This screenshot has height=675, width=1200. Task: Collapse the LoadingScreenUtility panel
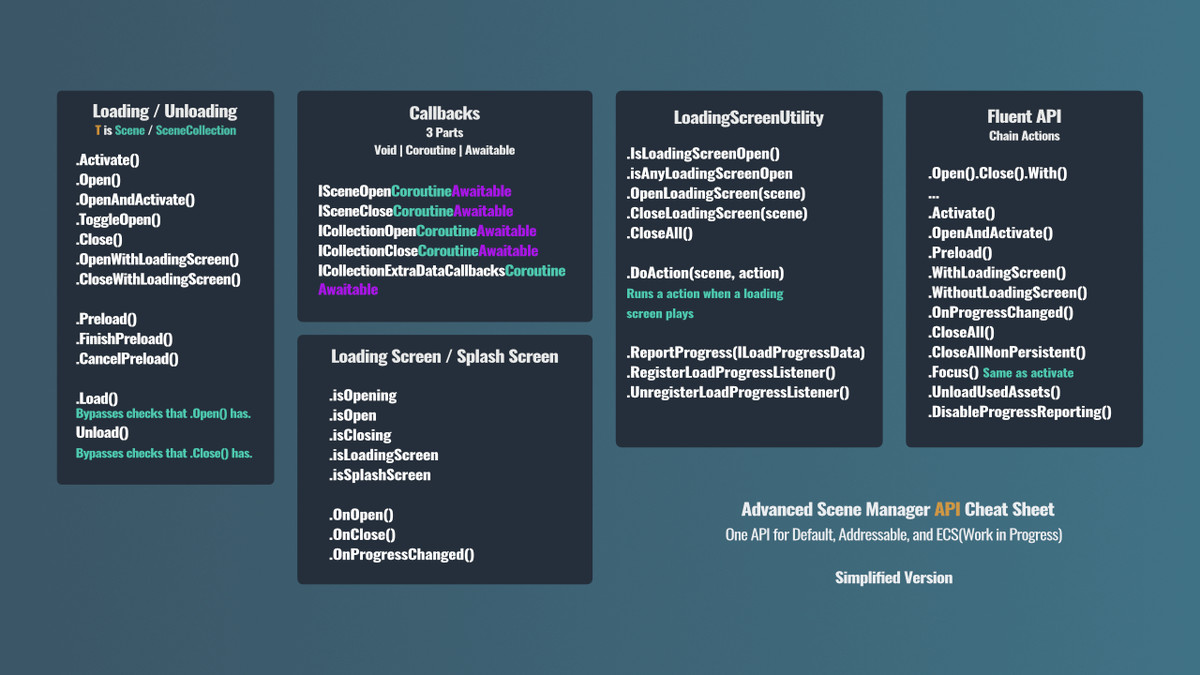[747, 117]
